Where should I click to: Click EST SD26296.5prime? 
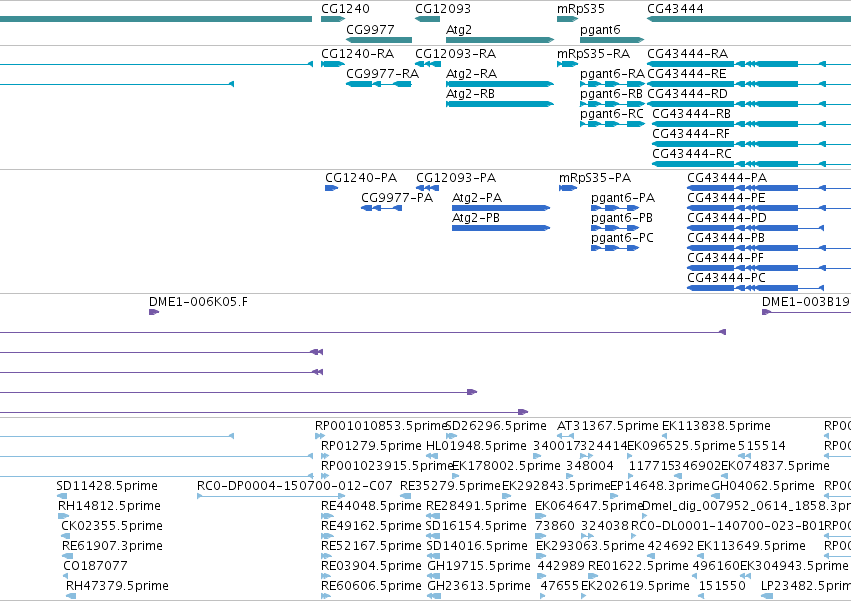[x=496, y=426]
